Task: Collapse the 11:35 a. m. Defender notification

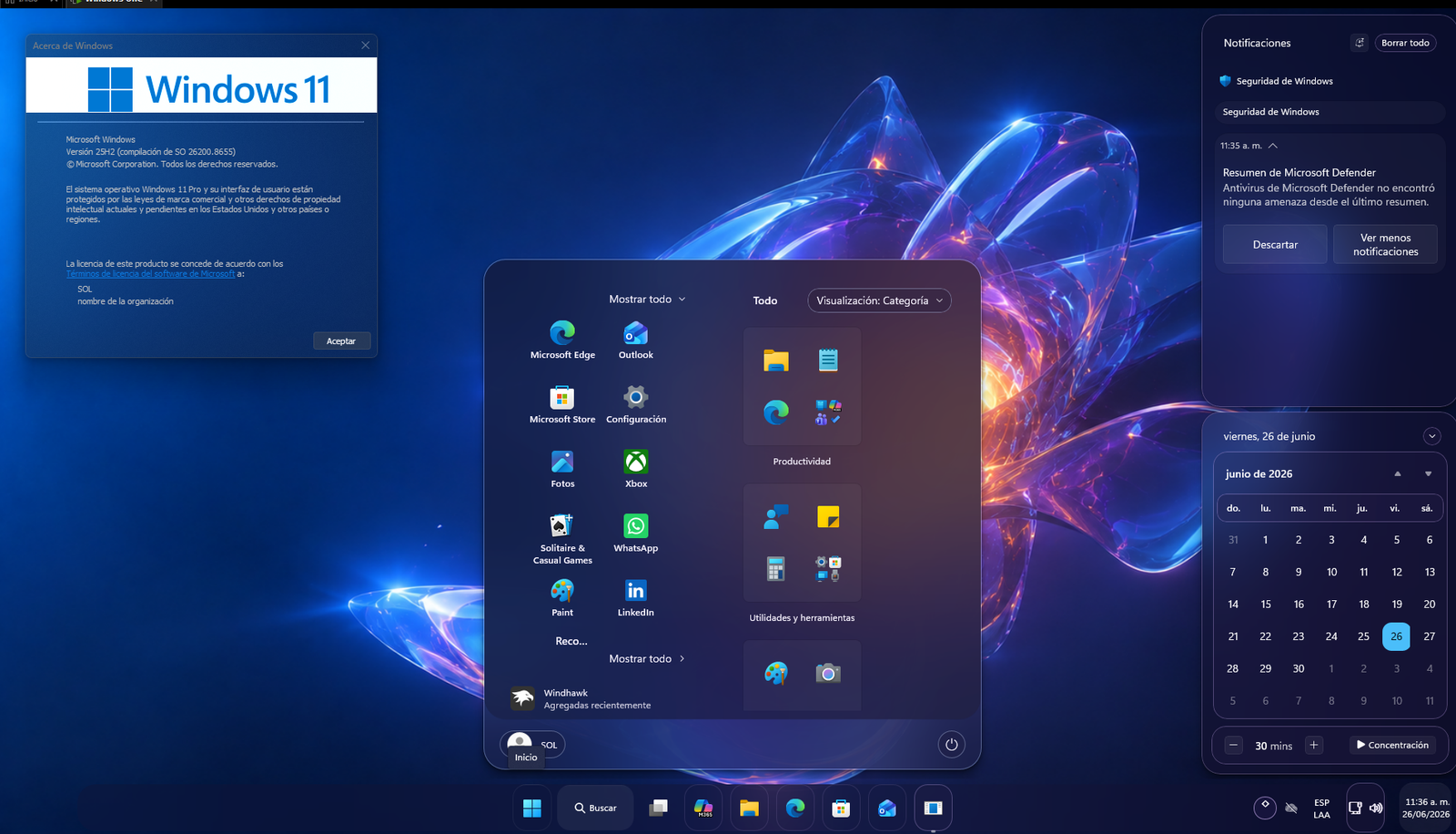Action: point(1272,146)
